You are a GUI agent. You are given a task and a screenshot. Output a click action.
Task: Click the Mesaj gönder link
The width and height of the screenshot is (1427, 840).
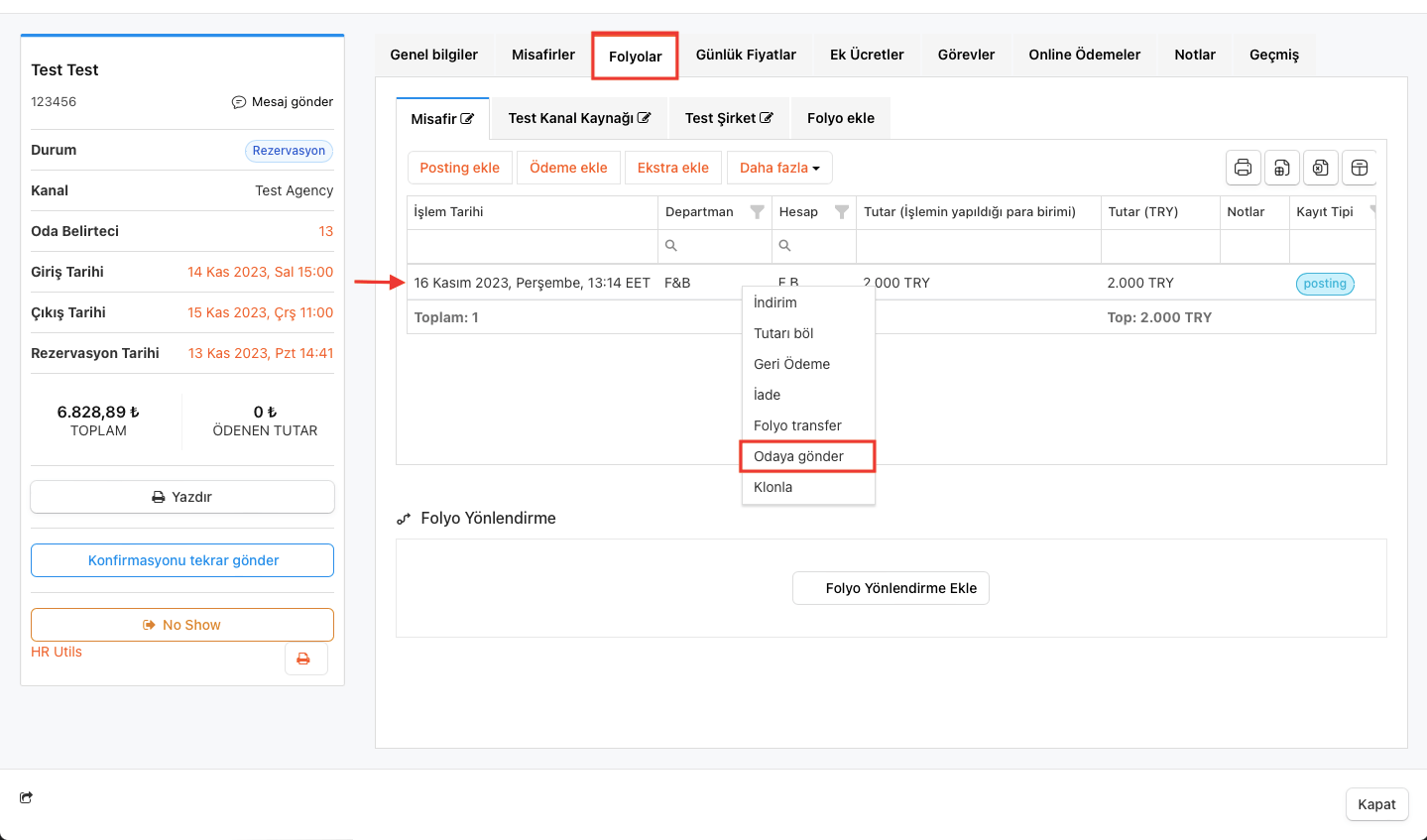pyautogui.click(x=283, y=102)
